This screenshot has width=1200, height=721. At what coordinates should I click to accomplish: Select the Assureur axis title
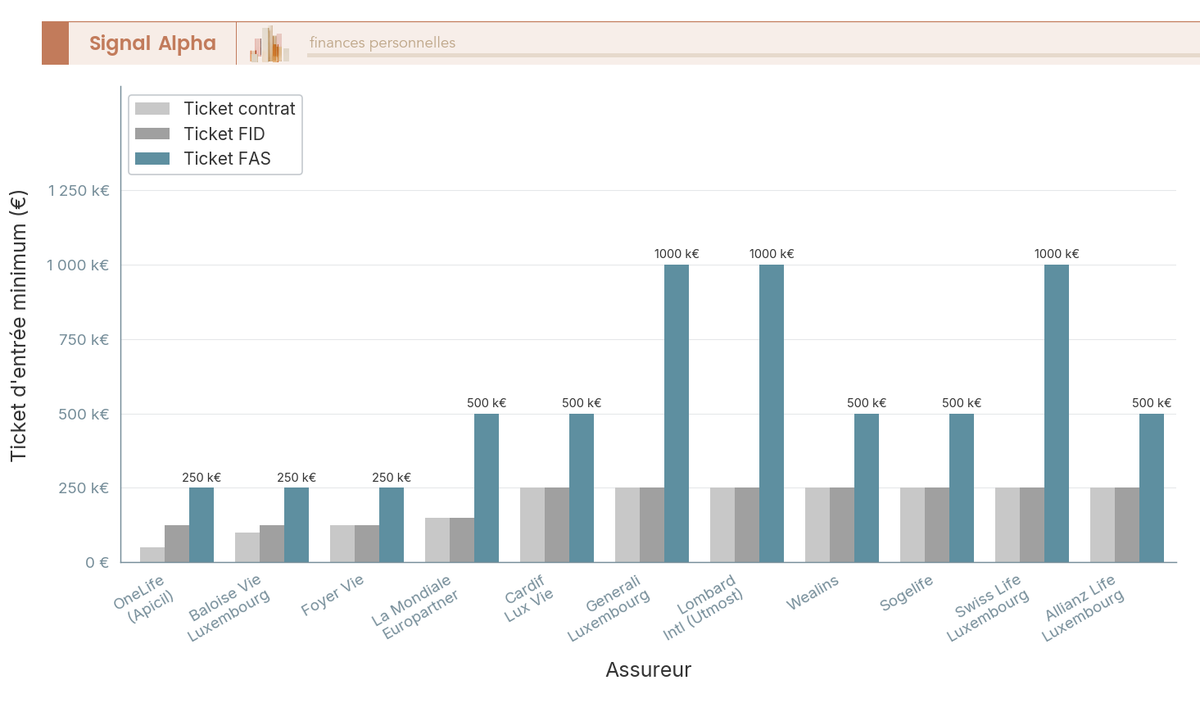[x=648, y=670]
